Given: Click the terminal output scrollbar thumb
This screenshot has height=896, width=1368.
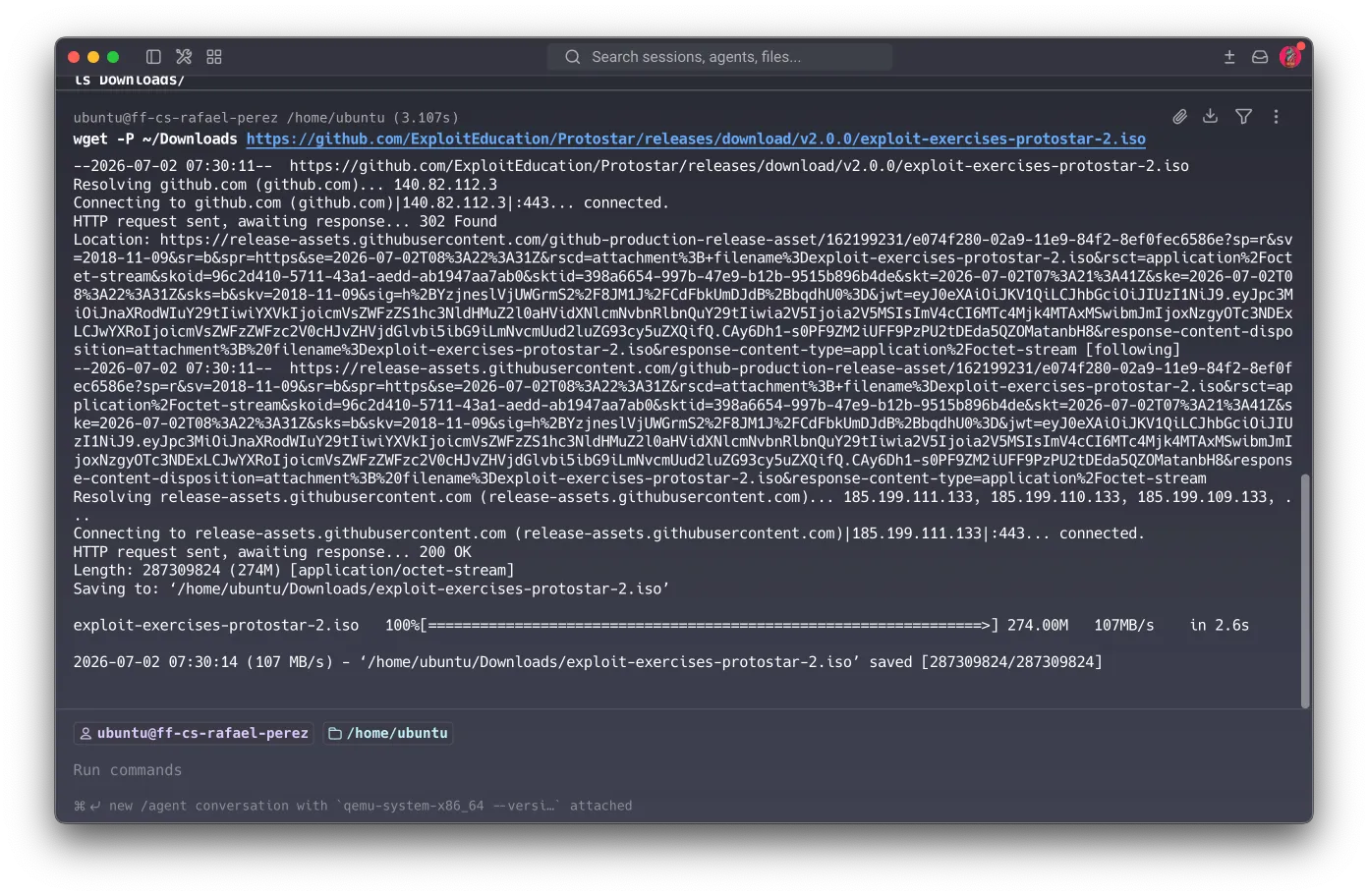Looking at the screenshot, I should [1305, 591].
